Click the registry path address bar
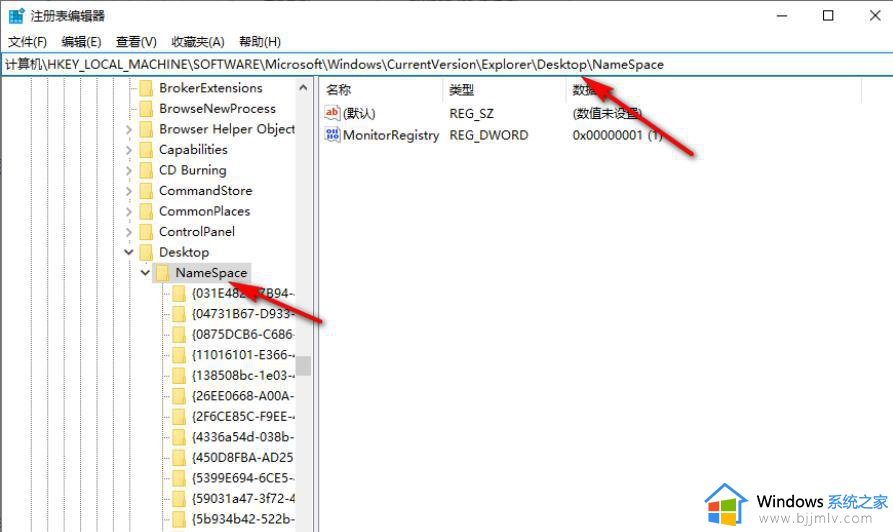 (446, 64)
